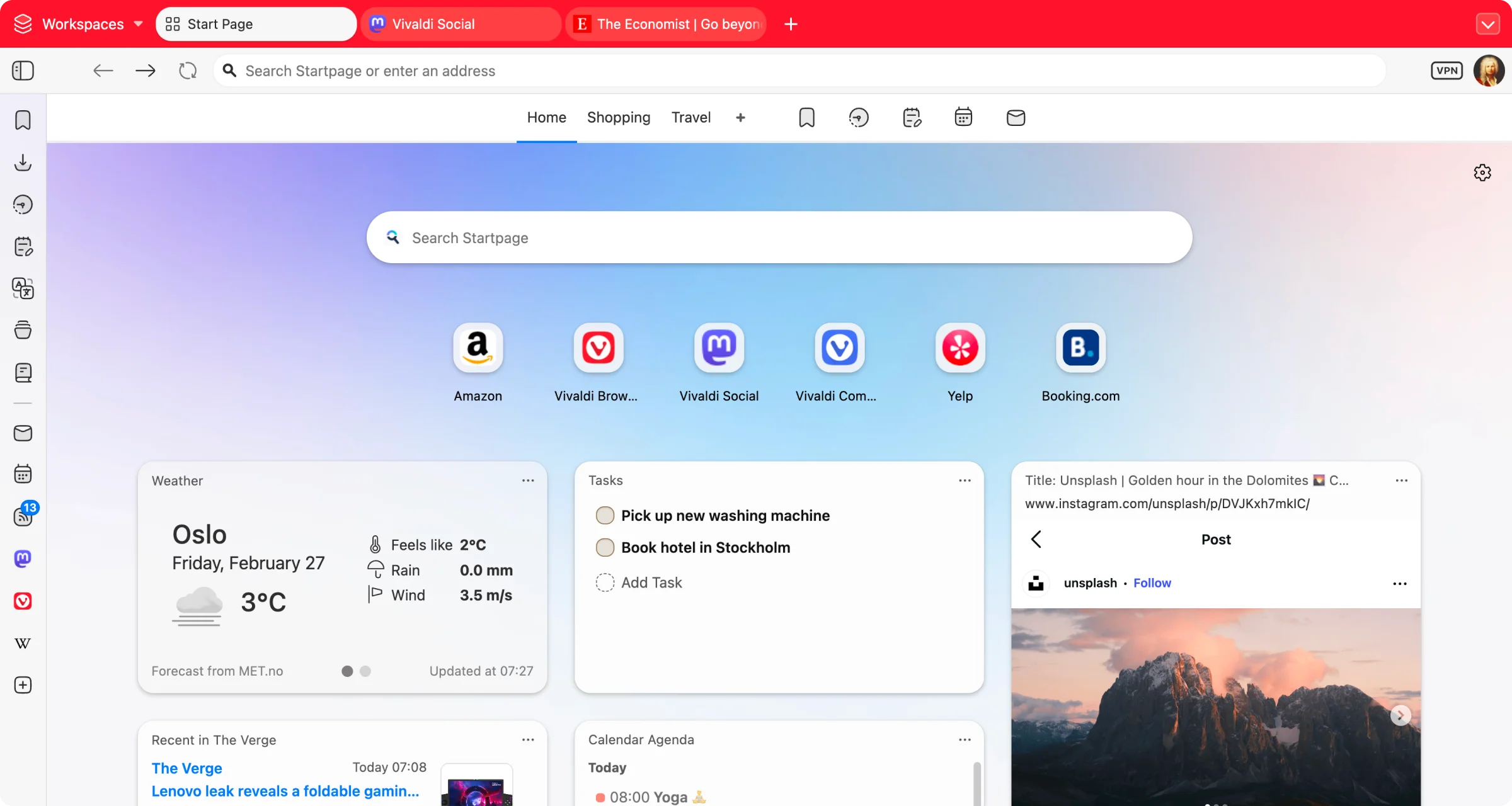Open the Reading List panel icon
This screenshot has height=806, width=1512.
coord(23,373)
